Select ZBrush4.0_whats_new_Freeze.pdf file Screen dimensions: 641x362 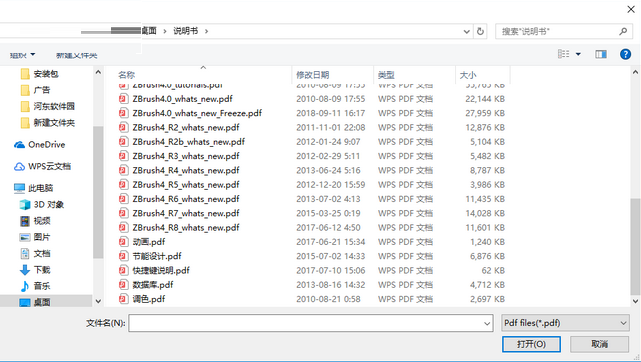click(197, 113)
